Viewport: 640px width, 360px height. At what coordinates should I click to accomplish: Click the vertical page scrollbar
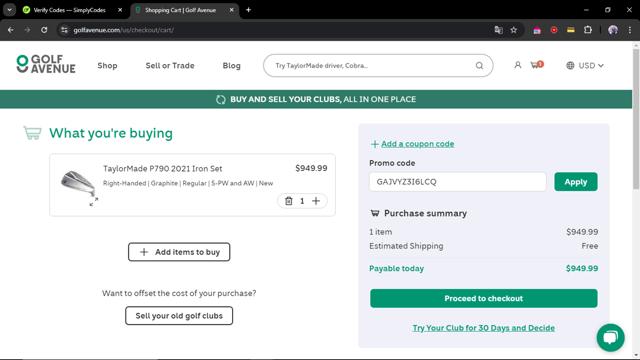[x=636, y=118]
